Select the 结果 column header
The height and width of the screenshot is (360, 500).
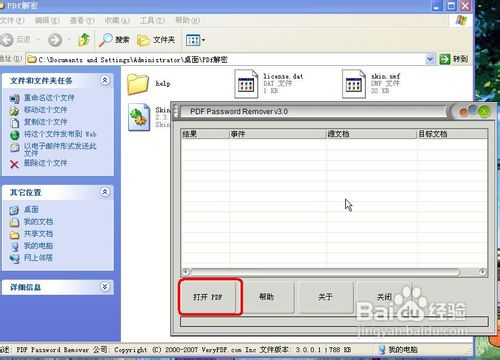click(x=205, y=134)
